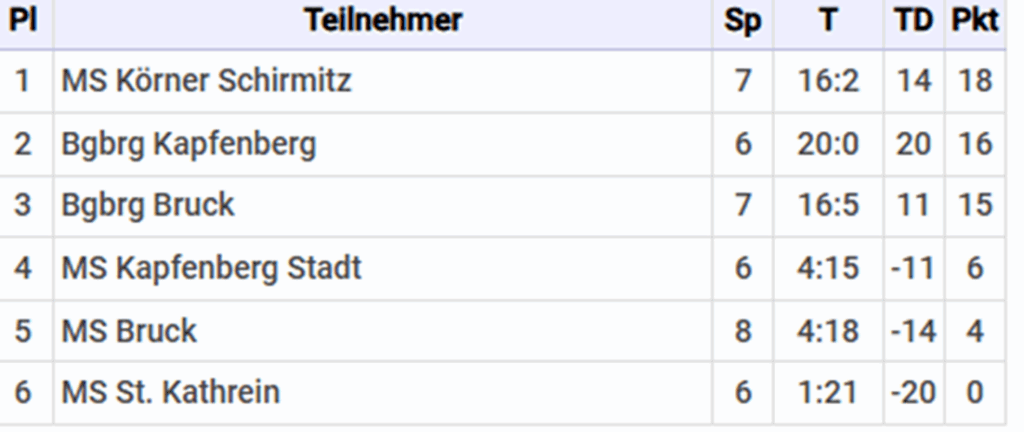This screenshot has width=1024, height=432.
Task: Click the Pl column header
Action: point(23,20)
